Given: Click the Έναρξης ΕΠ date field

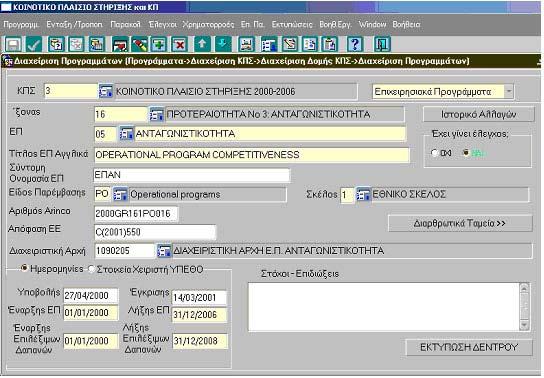Looking at the screenshot, I should pos(91,313).
